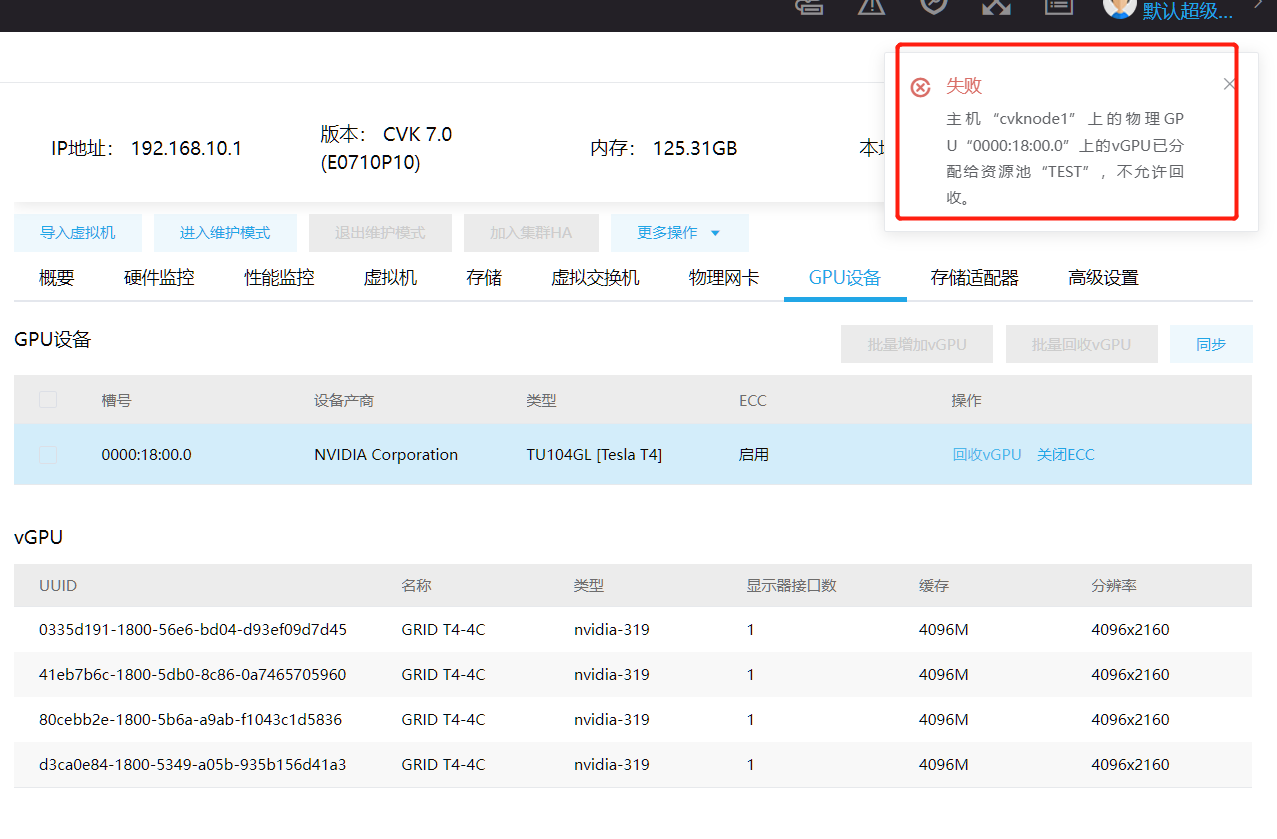Screen dimensions: 1277x839
Task: Click the 进入维护模式 button
Action: point(225,233)
